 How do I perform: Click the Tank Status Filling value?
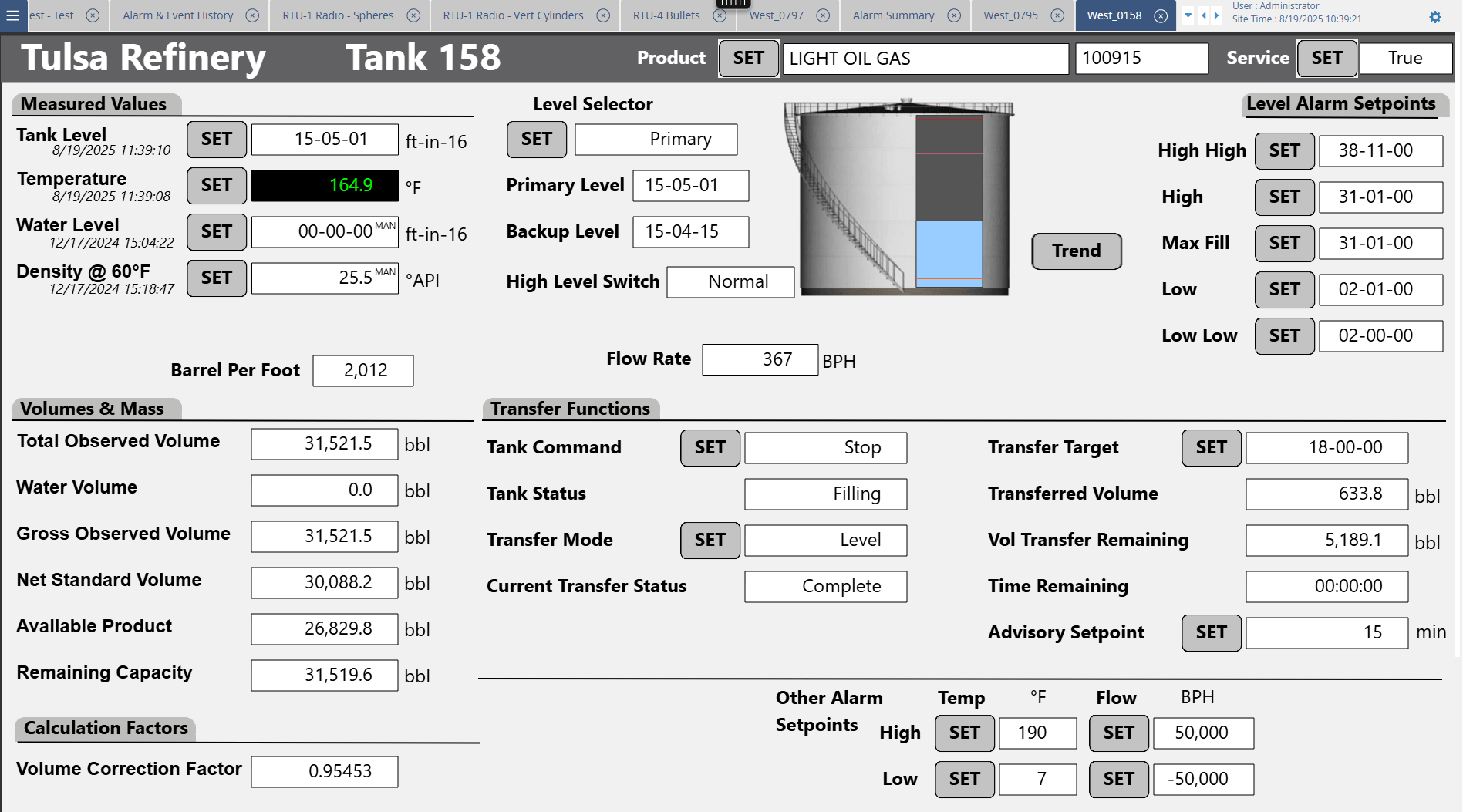tap(826, 494)
